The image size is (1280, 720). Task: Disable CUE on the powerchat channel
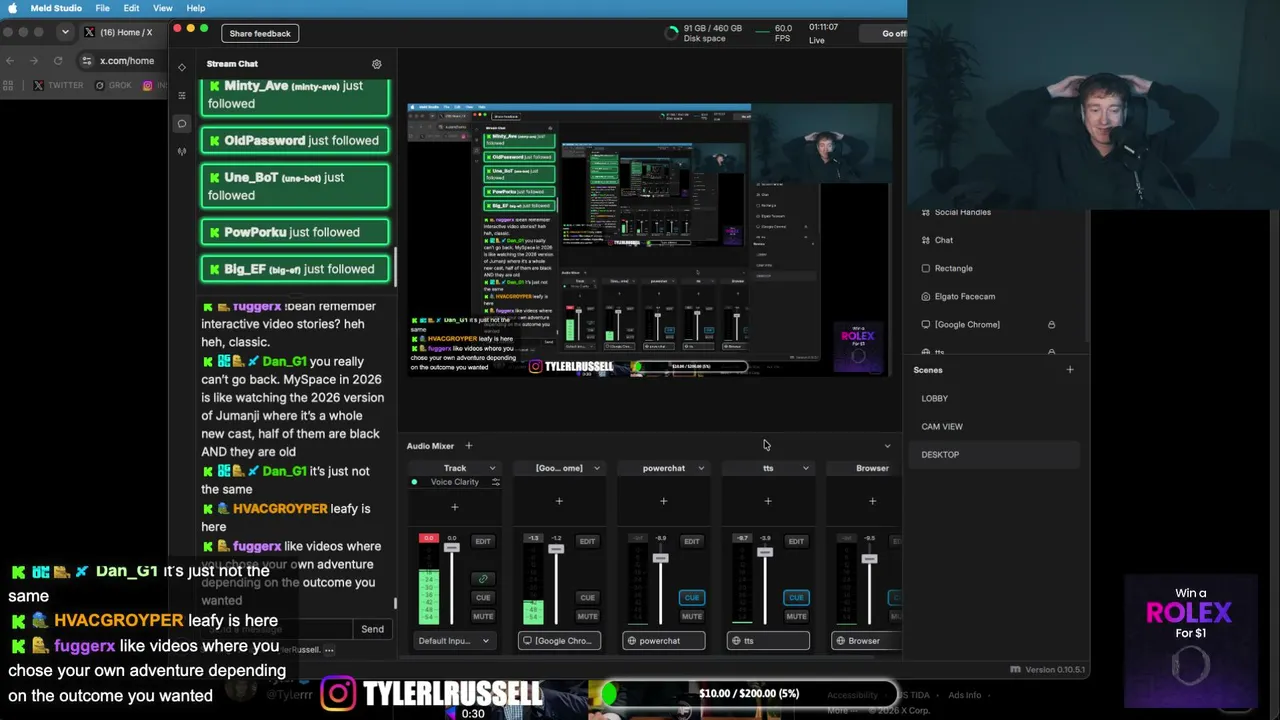pyautogui.click(x=692, y=598)
